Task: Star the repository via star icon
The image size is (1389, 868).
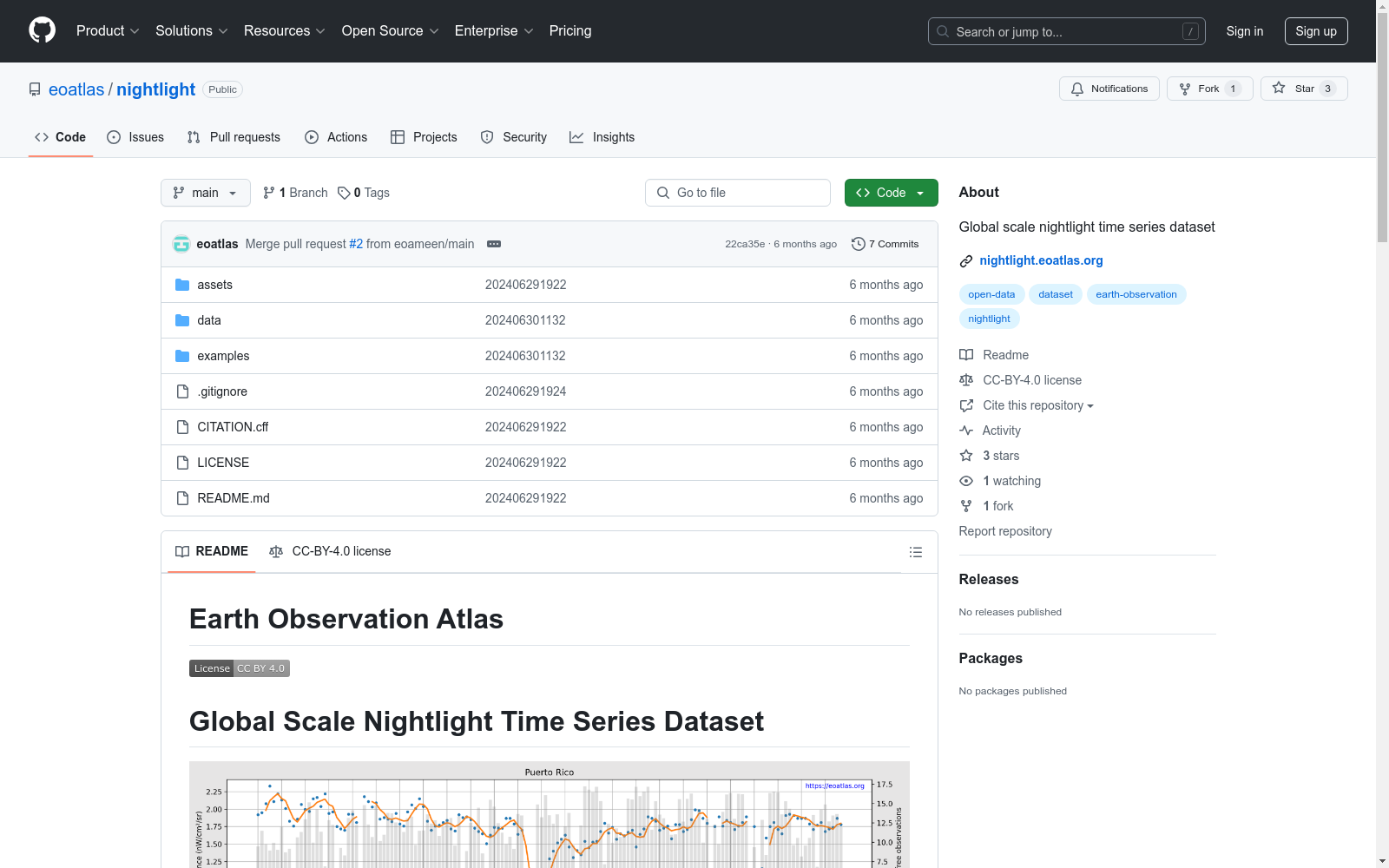Action: [1278, 88]
